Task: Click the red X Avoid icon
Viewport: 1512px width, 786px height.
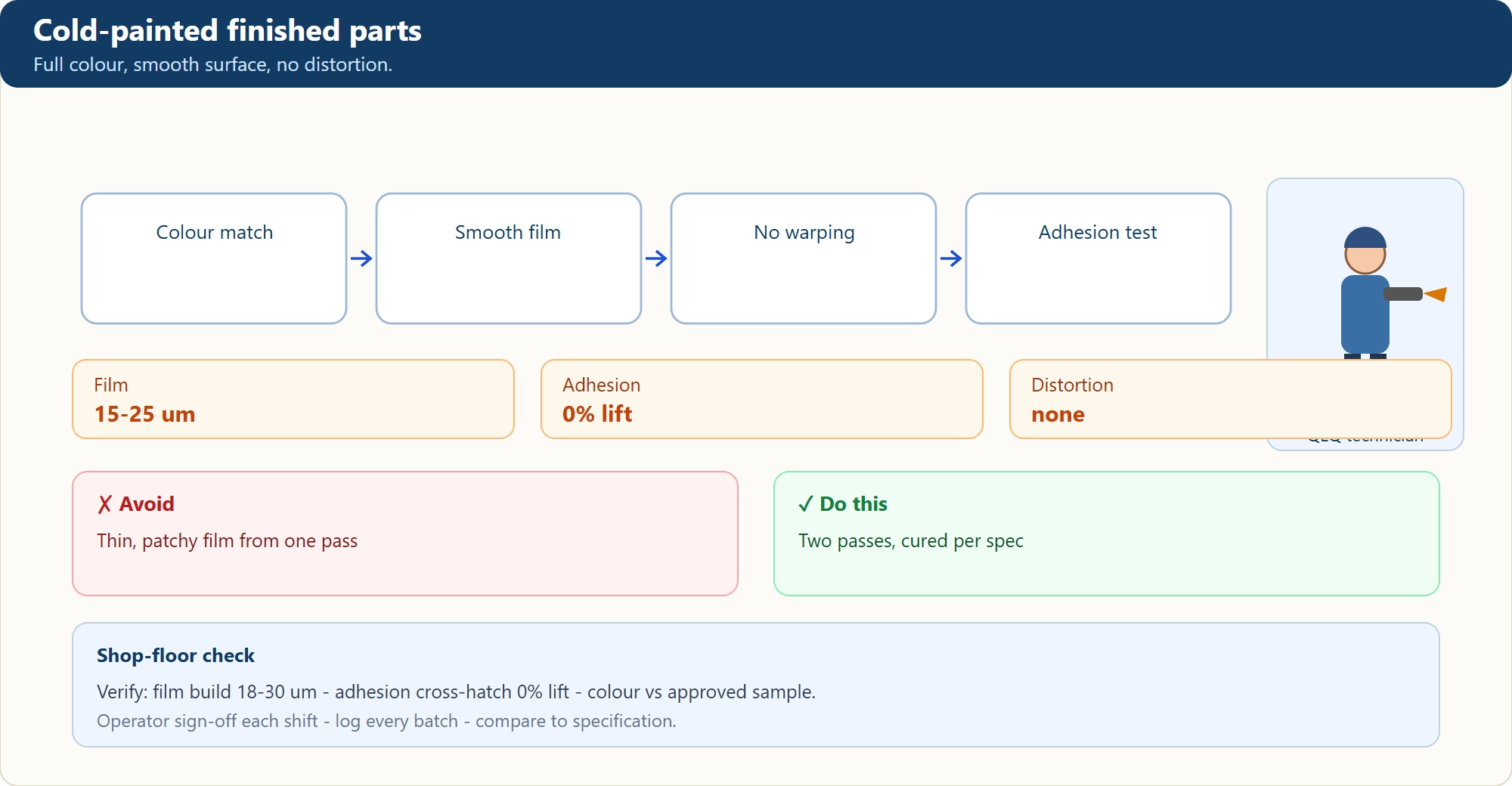Action: pyautogui.click(x=104, y=504)
